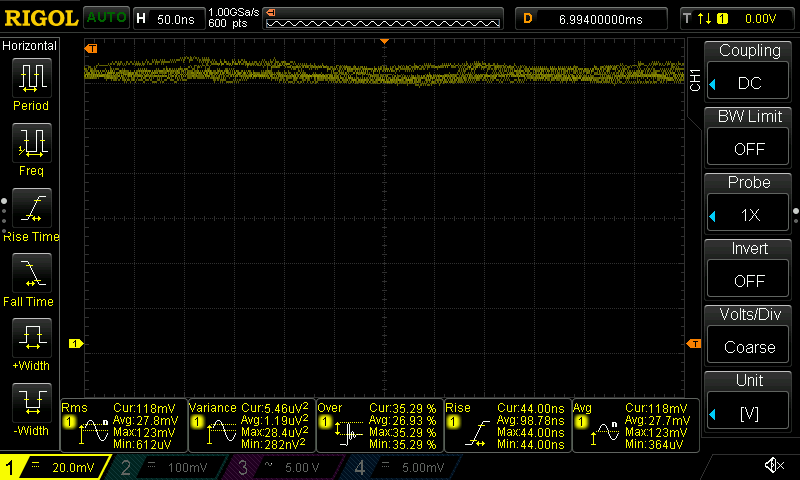Click the Rms measurement waveform icon
This screenshot has width=800, height=480.
tap(93, 431)
